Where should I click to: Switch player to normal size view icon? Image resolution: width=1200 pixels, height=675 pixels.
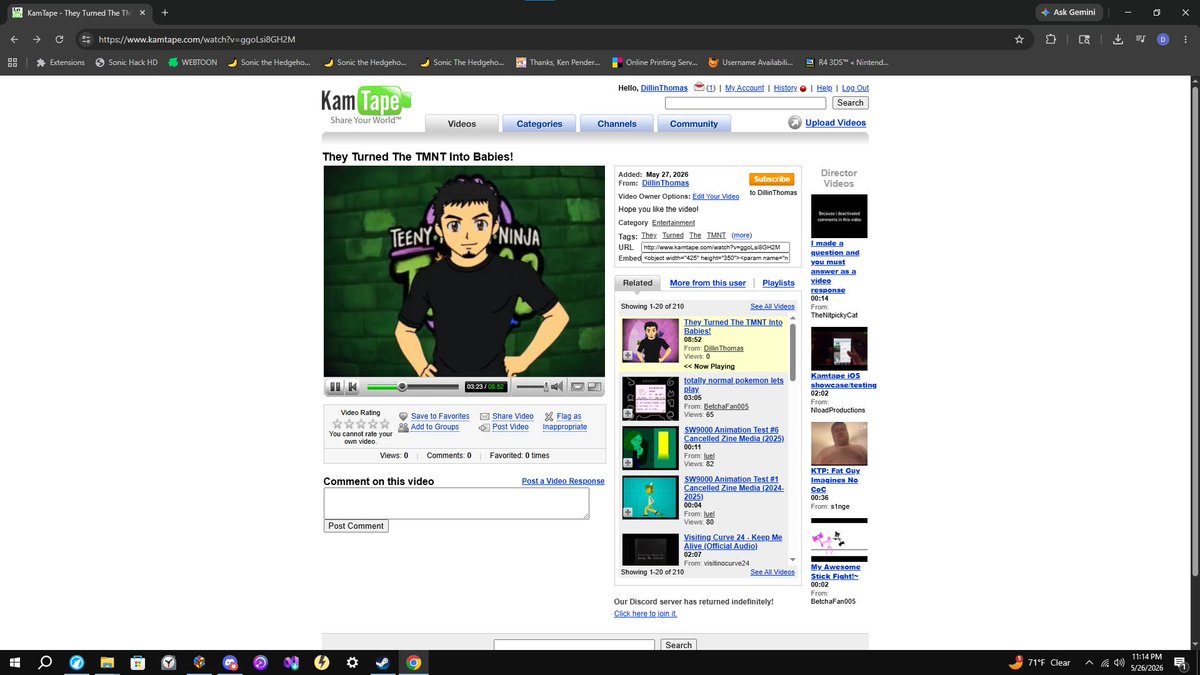click(578, 387)
